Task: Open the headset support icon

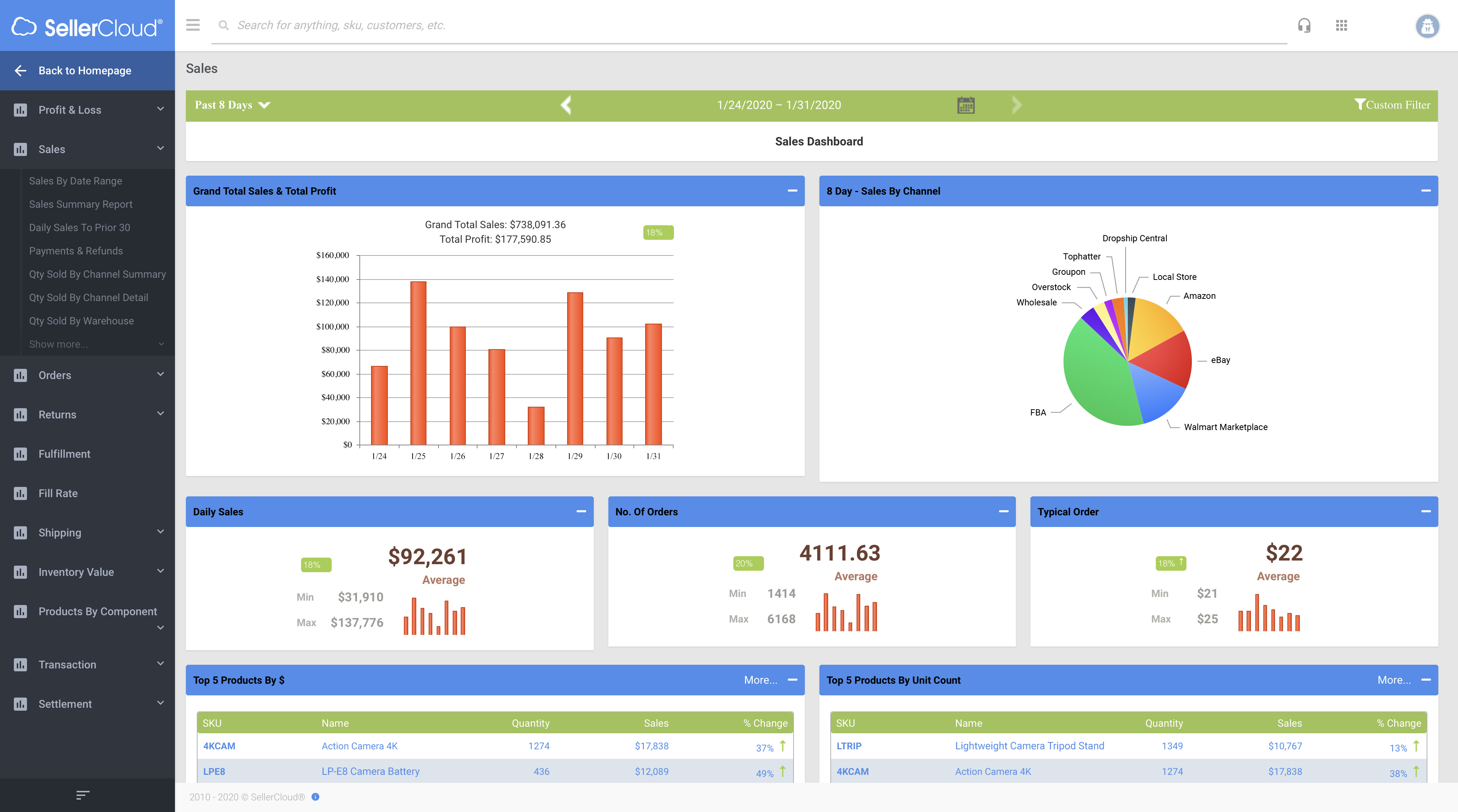Action: [1304, 26]
